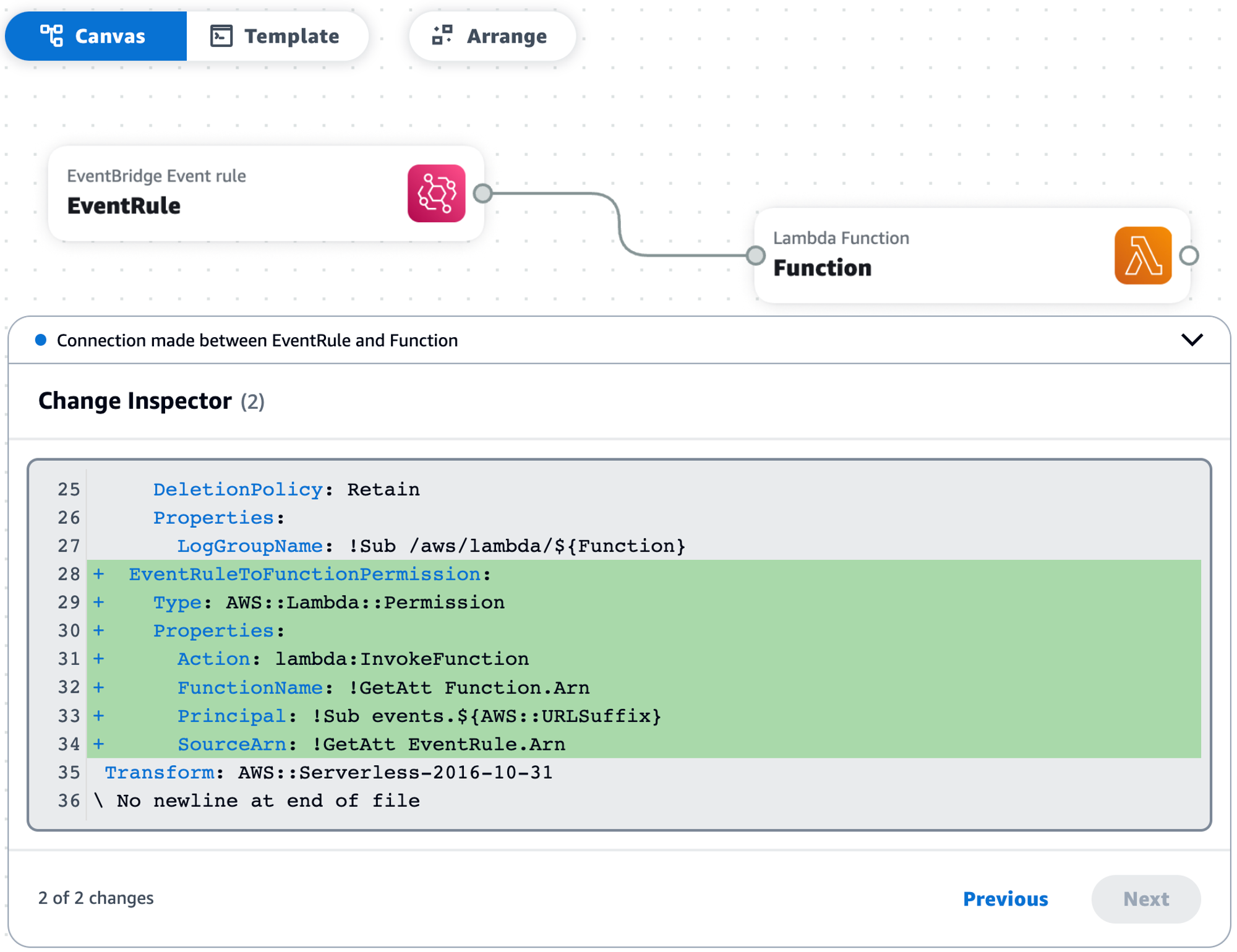Click the Arrange layout icon
This screenshot has height=952, width=1237.
click(x=441, y=35)
